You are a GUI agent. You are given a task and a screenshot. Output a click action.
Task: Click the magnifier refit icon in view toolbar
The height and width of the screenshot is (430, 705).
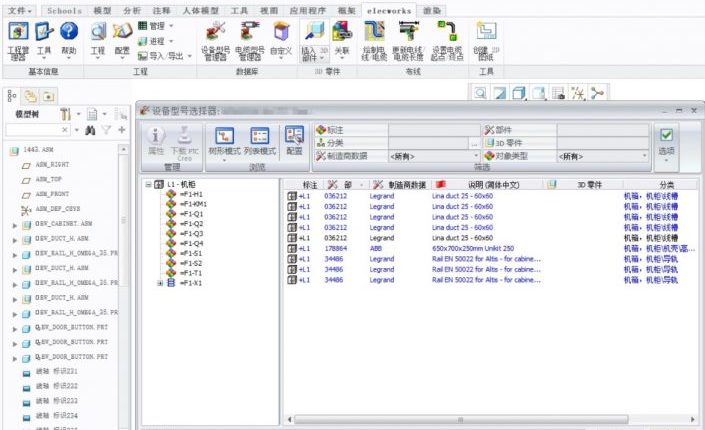coord(480,93)
